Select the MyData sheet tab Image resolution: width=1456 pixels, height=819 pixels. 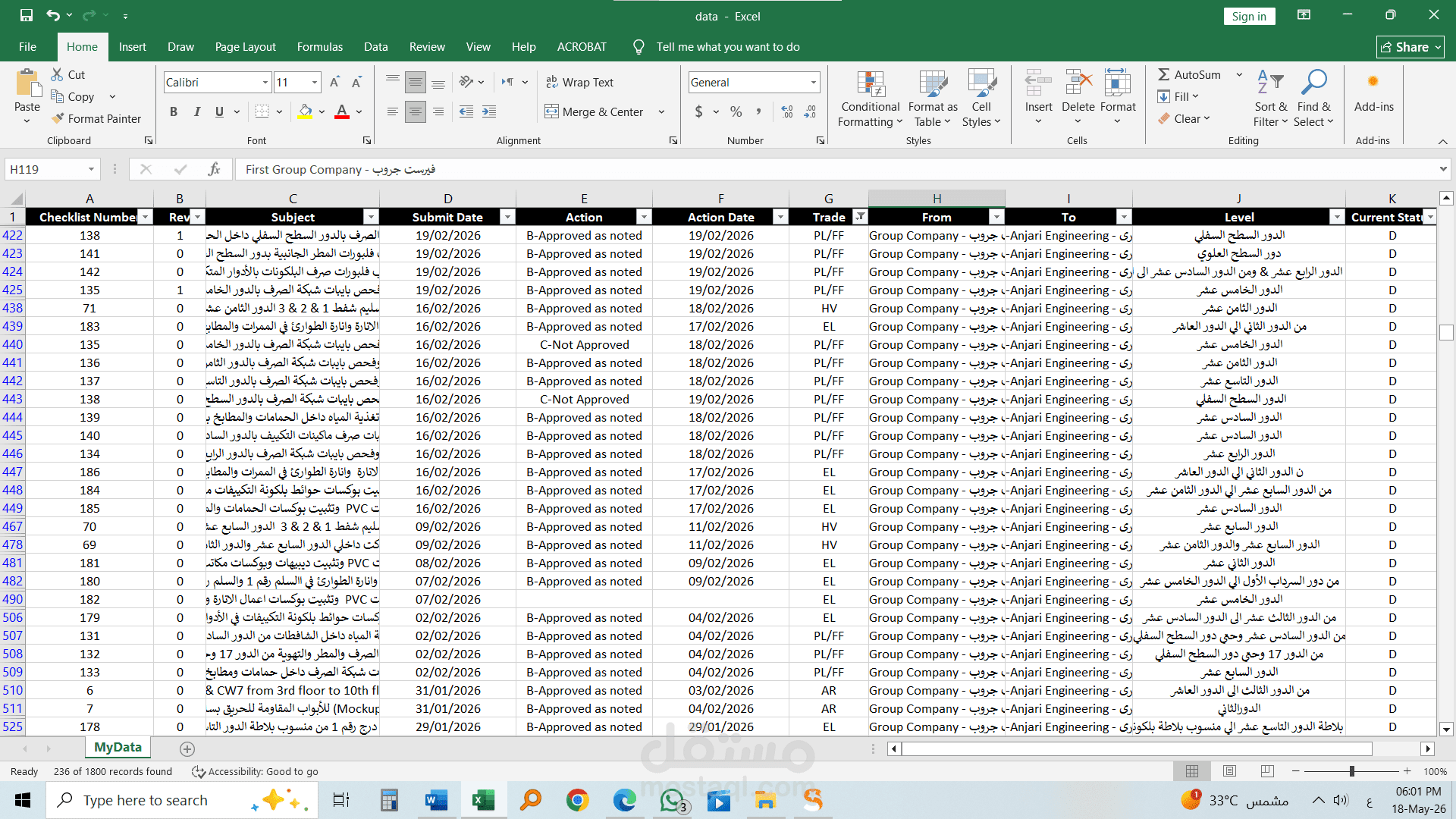pos(118,747)
